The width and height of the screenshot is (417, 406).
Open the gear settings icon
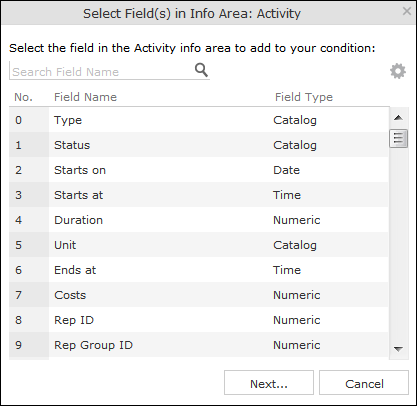(x=398, y=71)
